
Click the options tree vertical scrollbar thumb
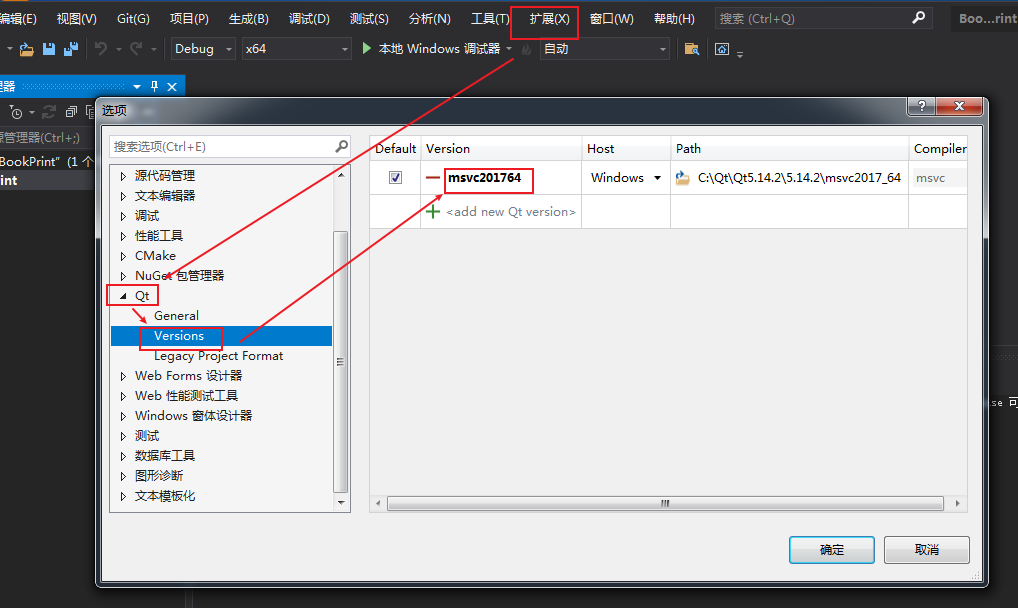[340, 362]
